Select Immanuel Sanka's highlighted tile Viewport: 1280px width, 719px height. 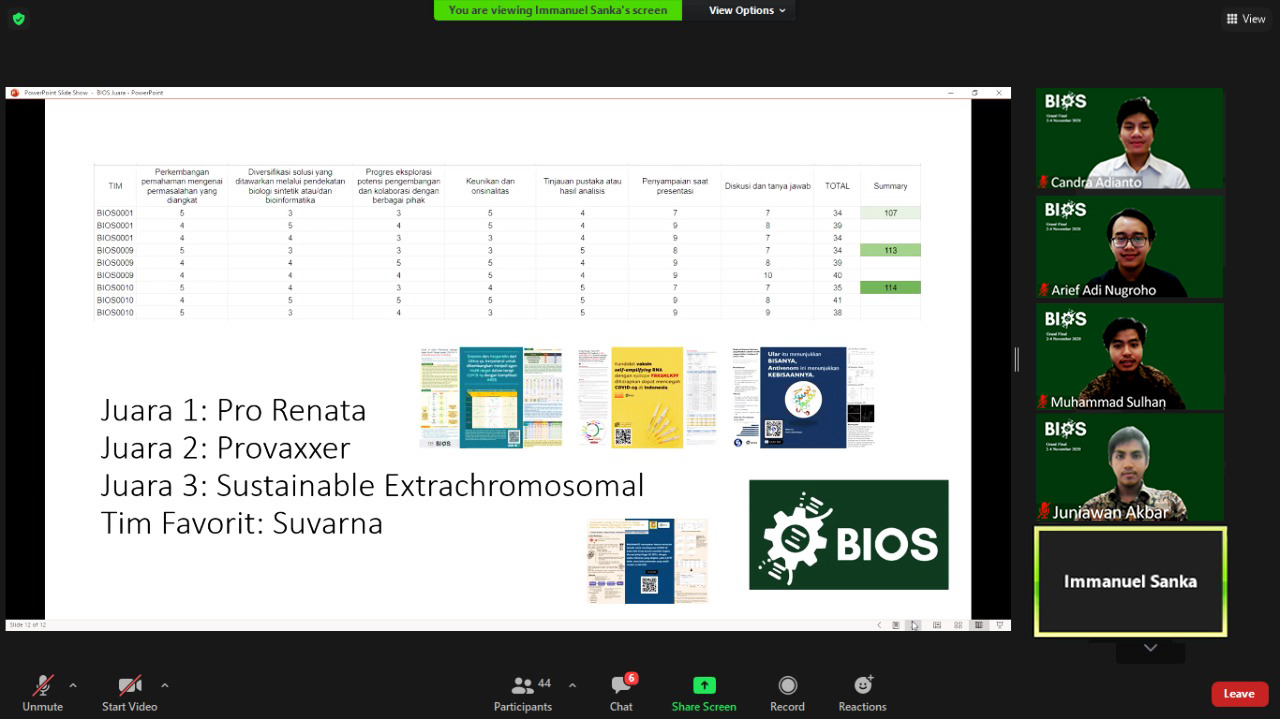pos(1130,581)
